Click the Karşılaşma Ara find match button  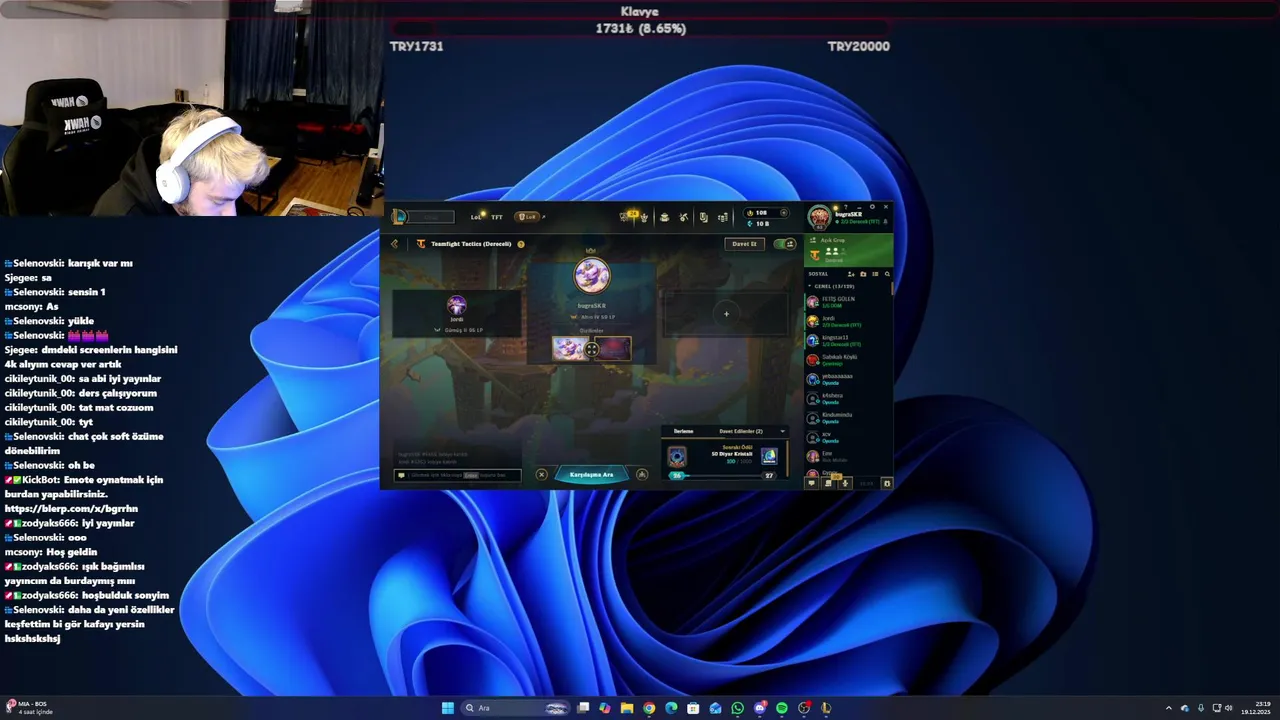(x=592, y=474)
